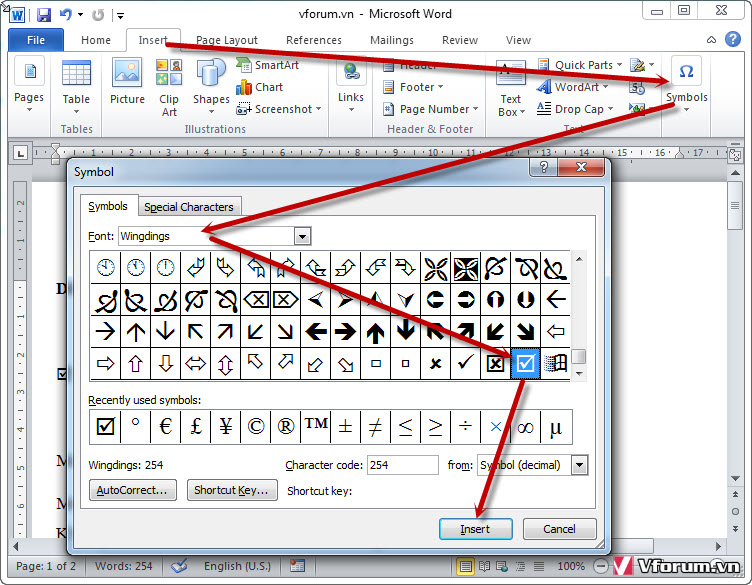Open the Shapes gallery dropdown

click(x=211, y=87)
